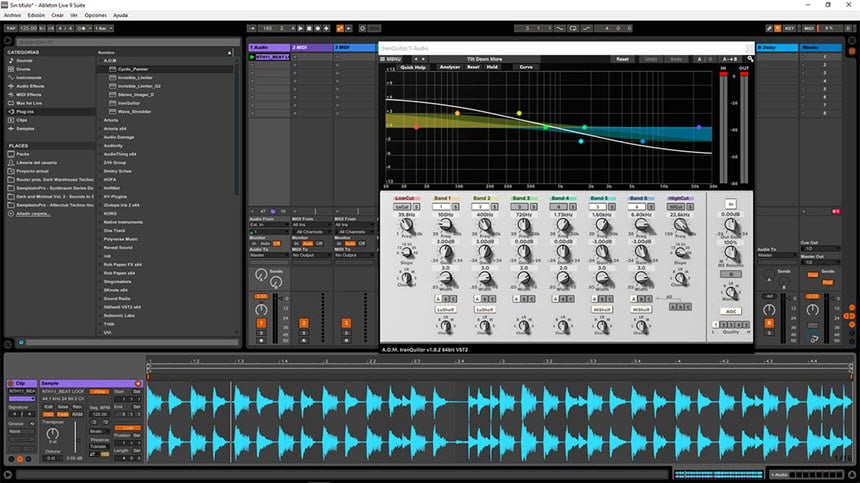Open the 1 Bar quantization dropdown

click(x=104, y=28)
